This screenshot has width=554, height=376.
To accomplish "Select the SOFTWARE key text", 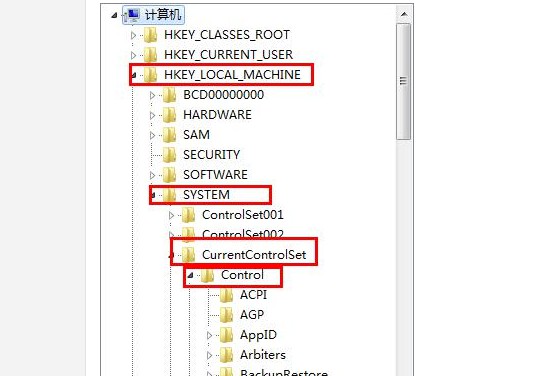I will point(216,175).
